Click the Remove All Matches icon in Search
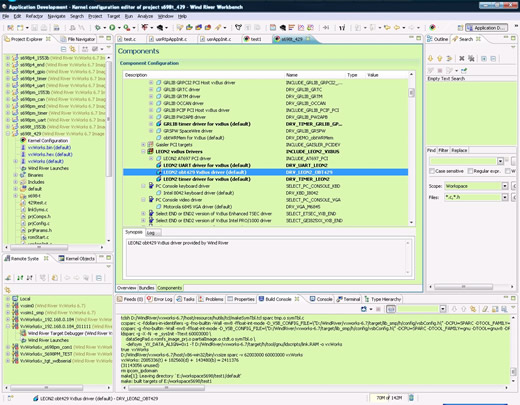 click(471, 59)
